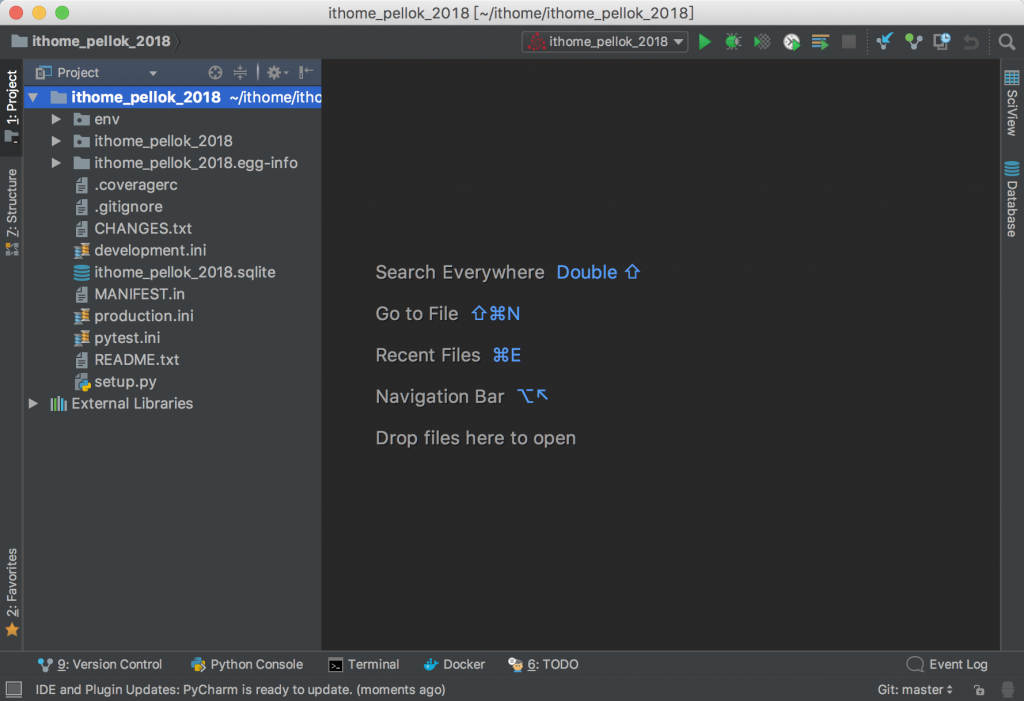Collapse all in Project panel
This screenshot has height=701, width=1024.
click(x=240, y=73)
